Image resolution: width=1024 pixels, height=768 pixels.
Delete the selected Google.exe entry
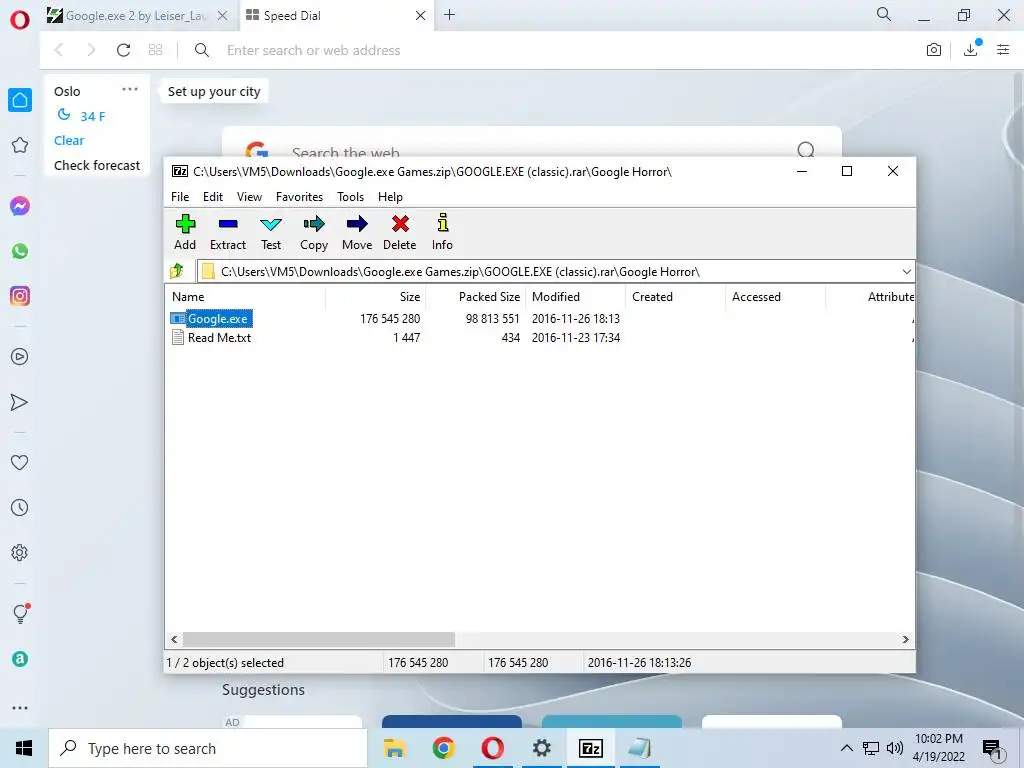[x=400, y=232]
